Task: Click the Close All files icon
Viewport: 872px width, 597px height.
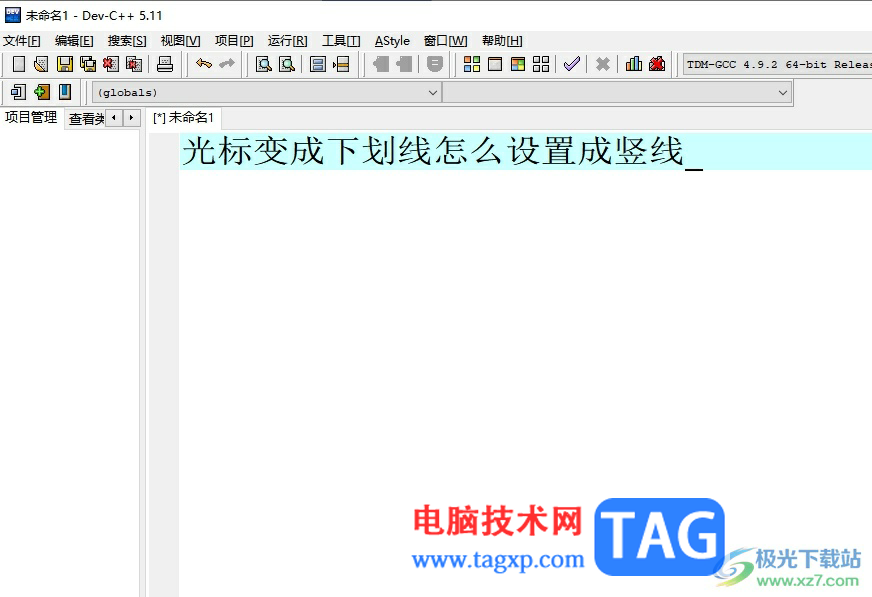Action: click(x=134, y=64)
